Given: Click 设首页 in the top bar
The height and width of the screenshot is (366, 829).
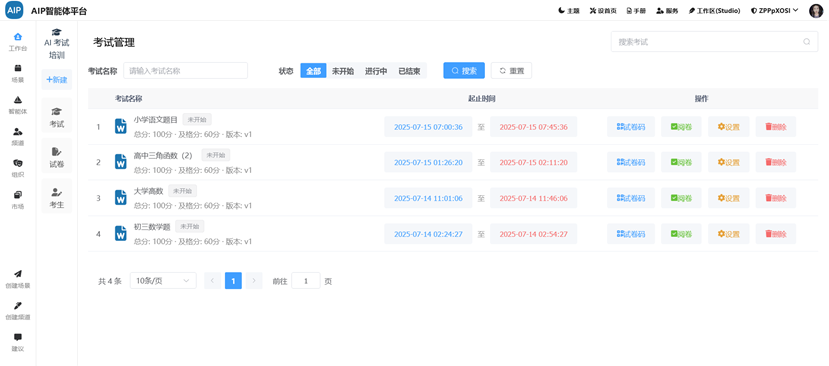Looking at the screenshot, I should coord(603,11).
